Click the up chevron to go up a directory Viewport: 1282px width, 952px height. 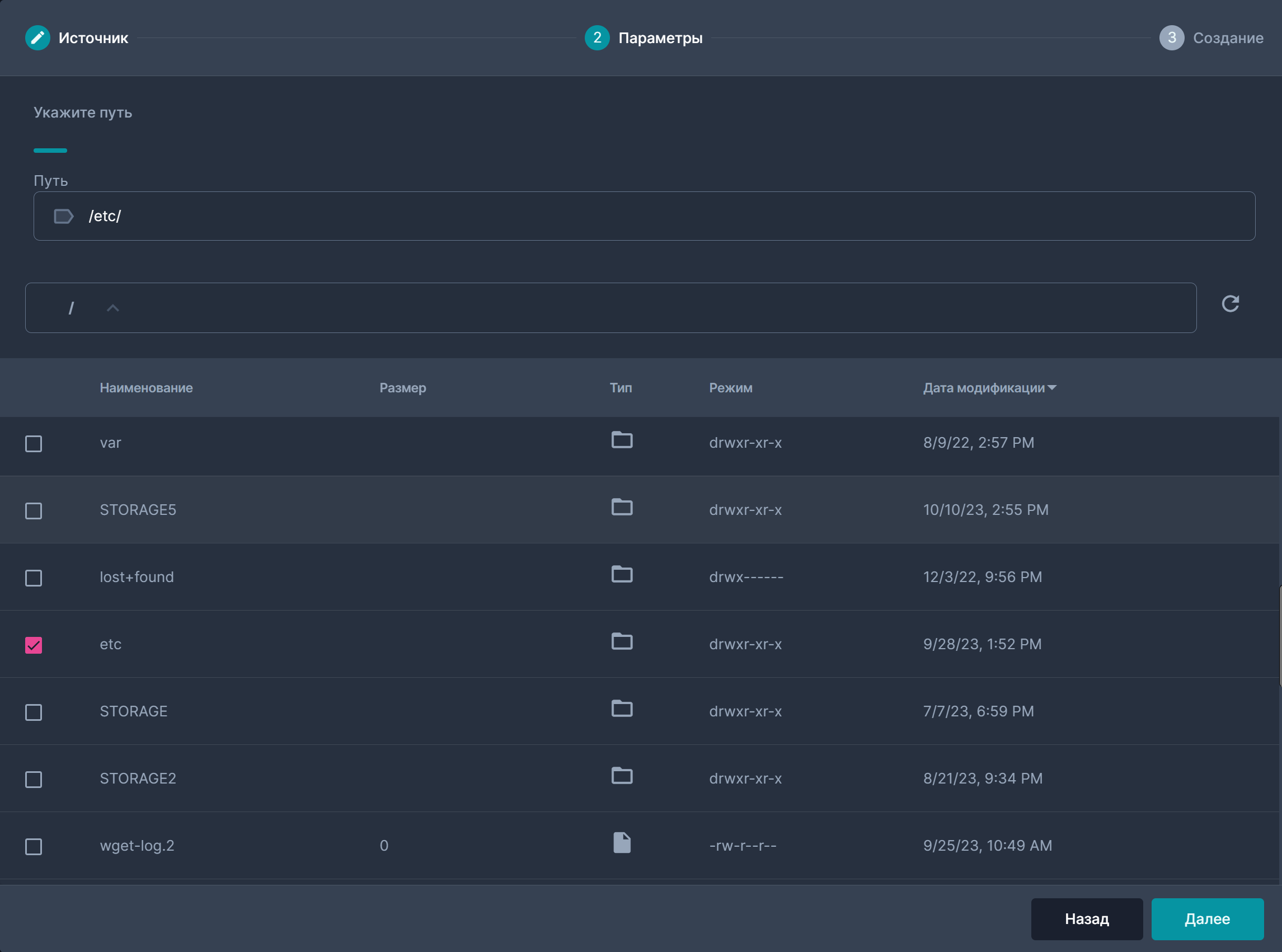pyautogui.click(x=113, y=308)
